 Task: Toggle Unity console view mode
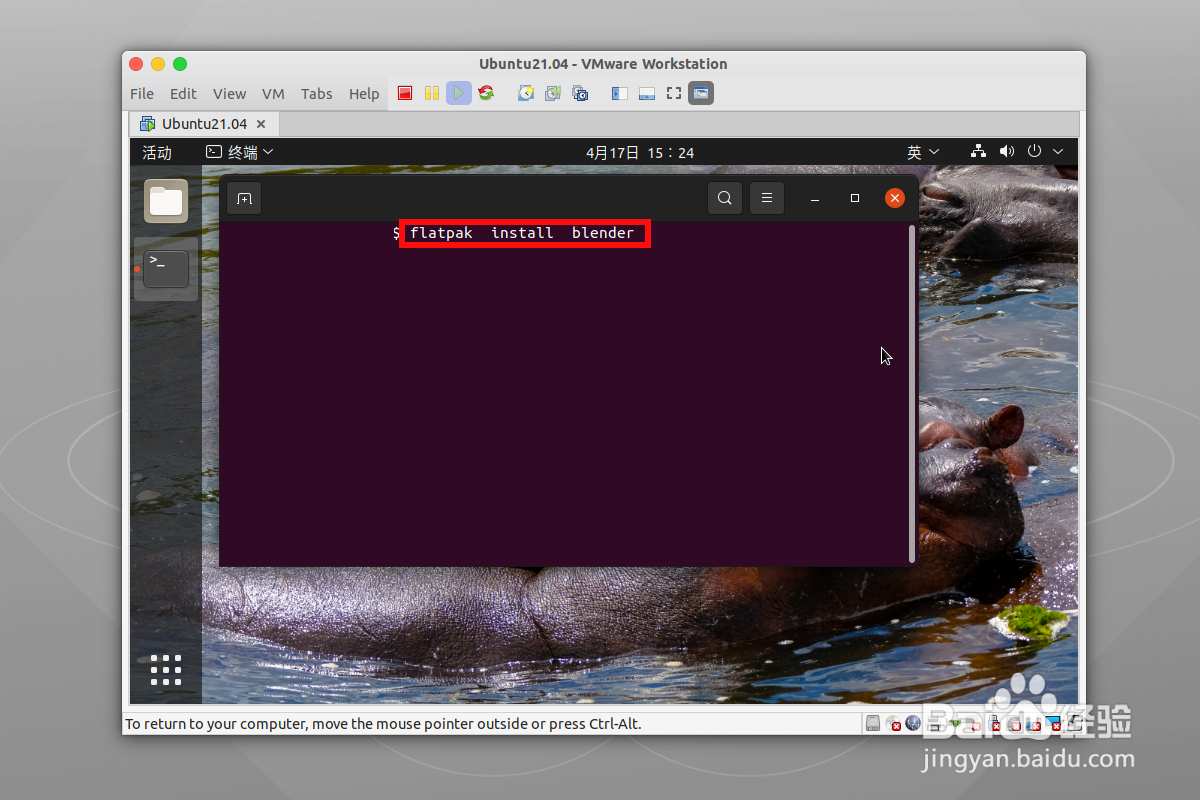(700, 92)
